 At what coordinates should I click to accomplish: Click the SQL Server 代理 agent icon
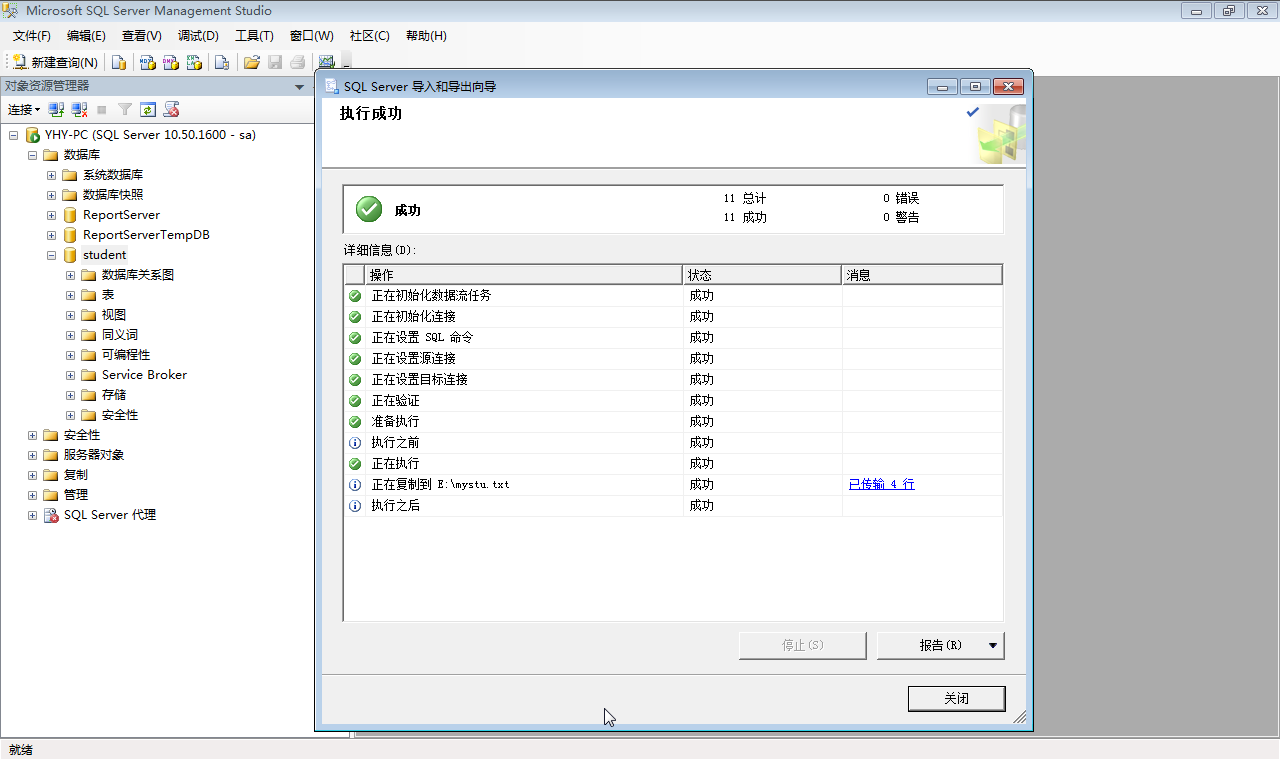[x=51, y=515]
